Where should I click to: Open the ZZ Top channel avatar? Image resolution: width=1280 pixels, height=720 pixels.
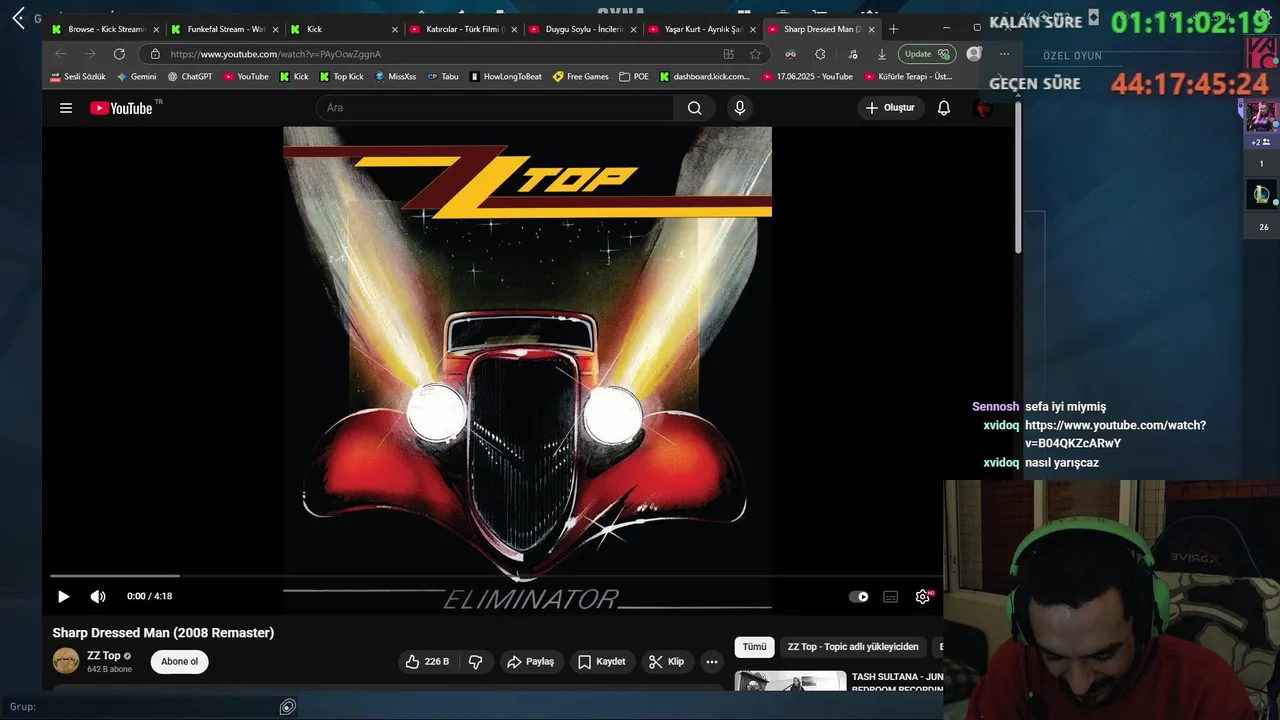66,661
